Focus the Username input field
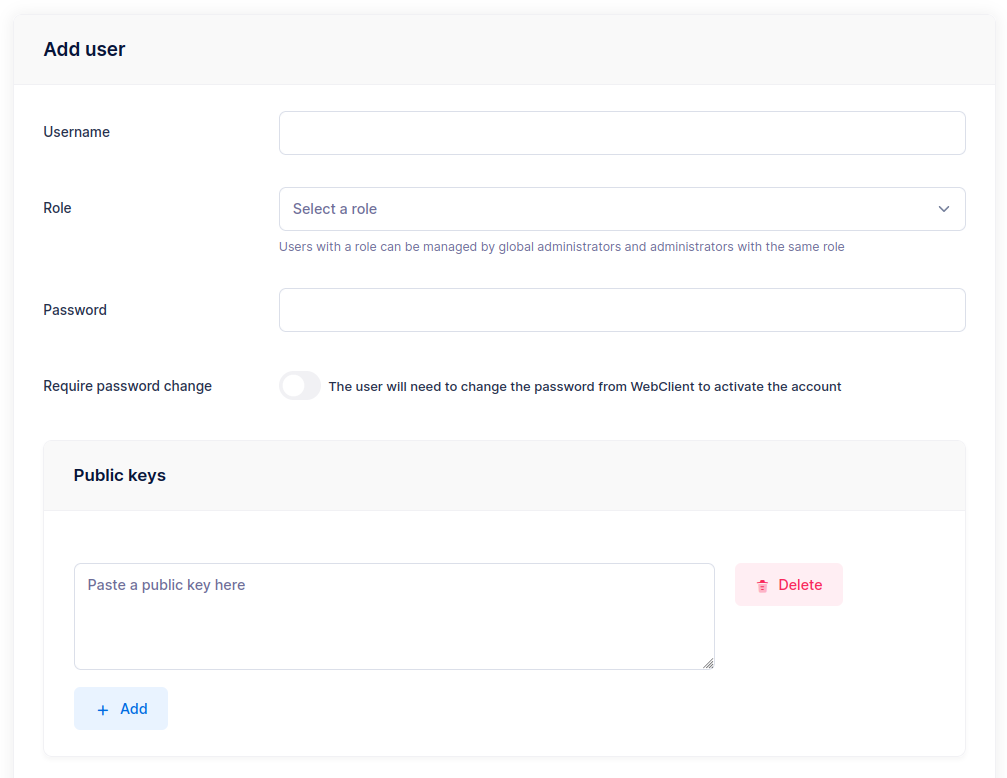 click(621, 133)
